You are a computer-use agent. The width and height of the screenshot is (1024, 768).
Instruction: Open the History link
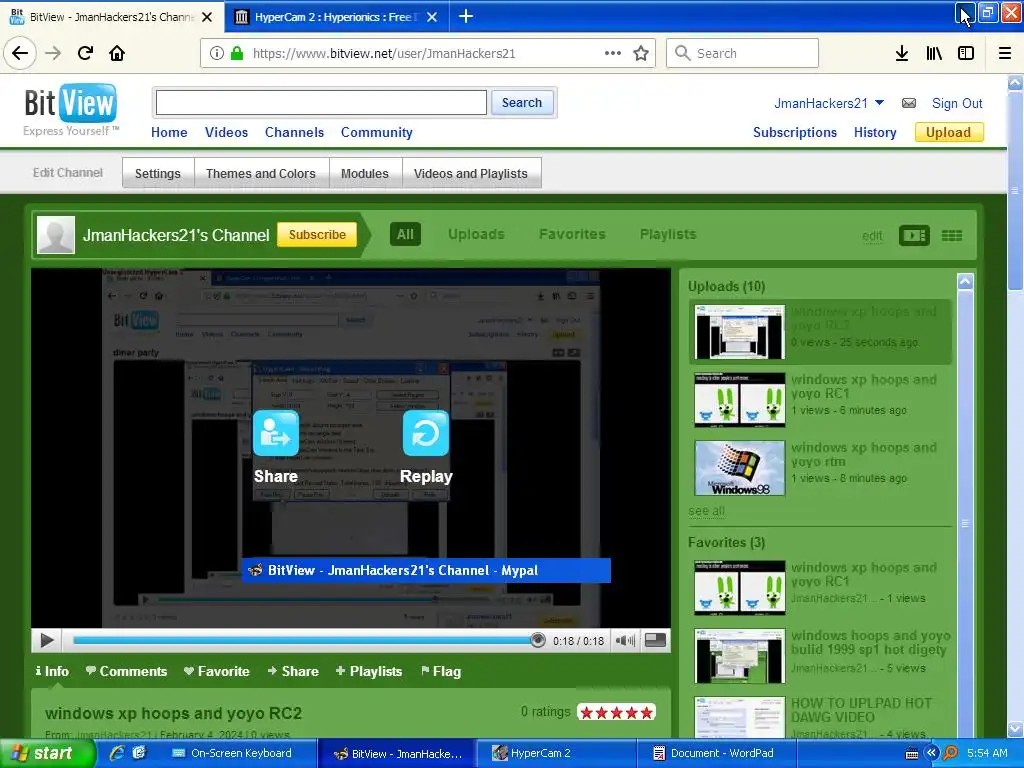[875, 133]
